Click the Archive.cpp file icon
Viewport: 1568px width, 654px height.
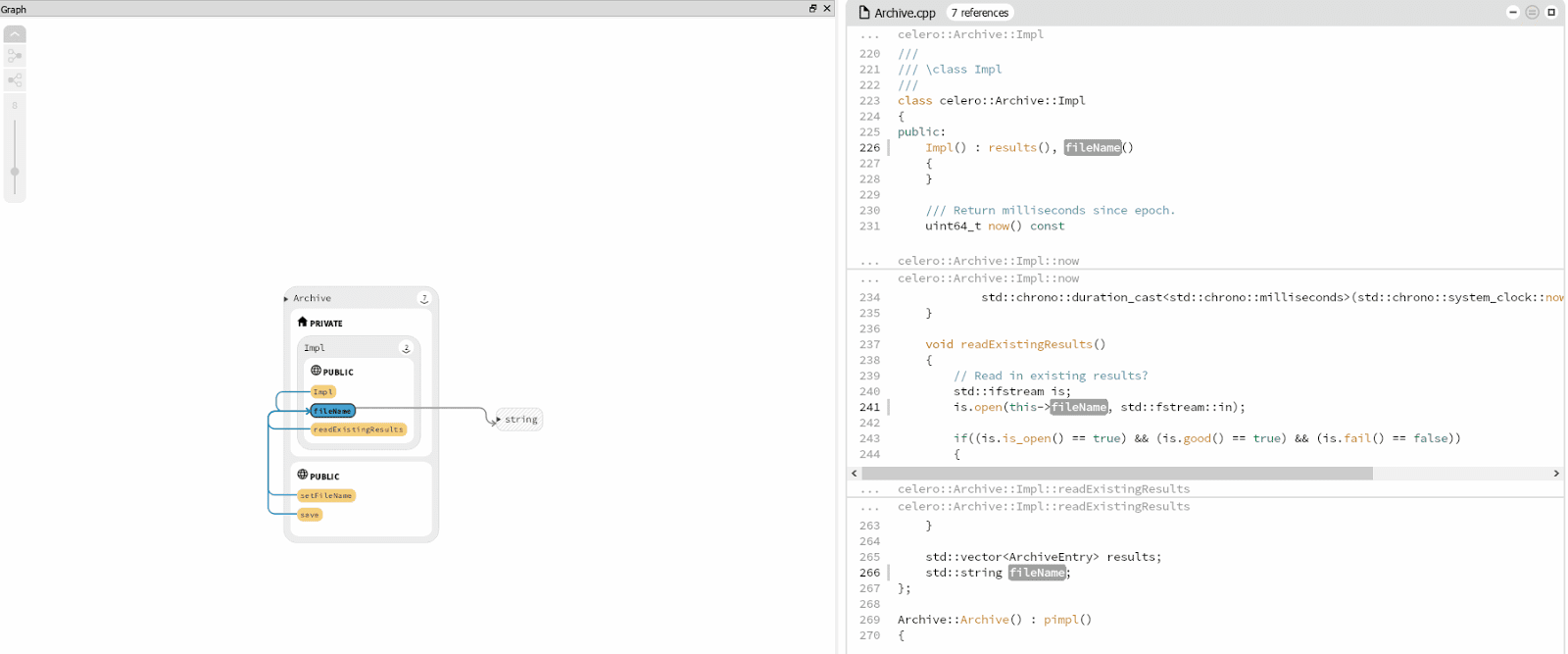864,13
